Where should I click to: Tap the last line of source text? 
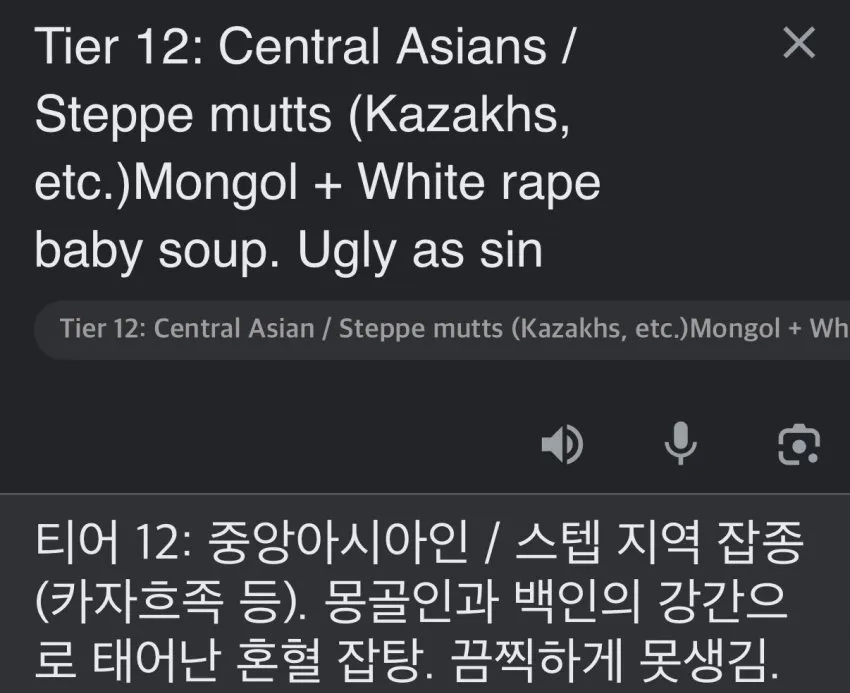(288, 251)
